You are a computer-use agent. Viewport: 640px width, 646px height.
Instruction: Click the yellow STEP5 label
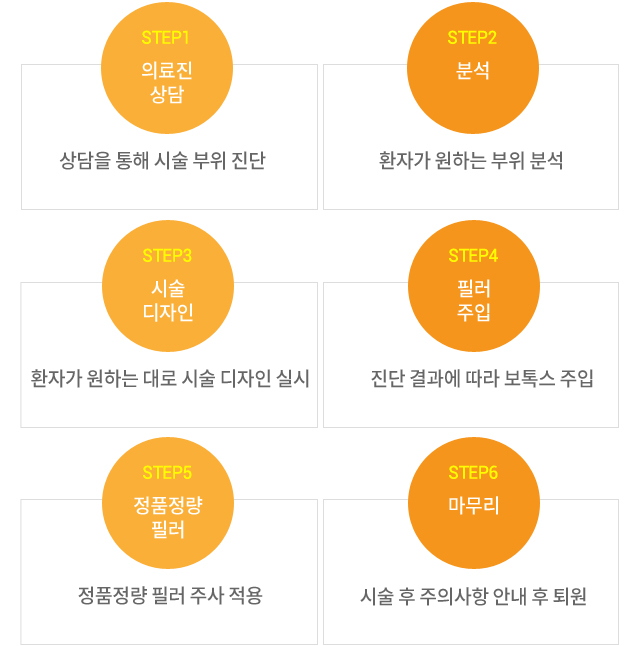pos(167,473)
